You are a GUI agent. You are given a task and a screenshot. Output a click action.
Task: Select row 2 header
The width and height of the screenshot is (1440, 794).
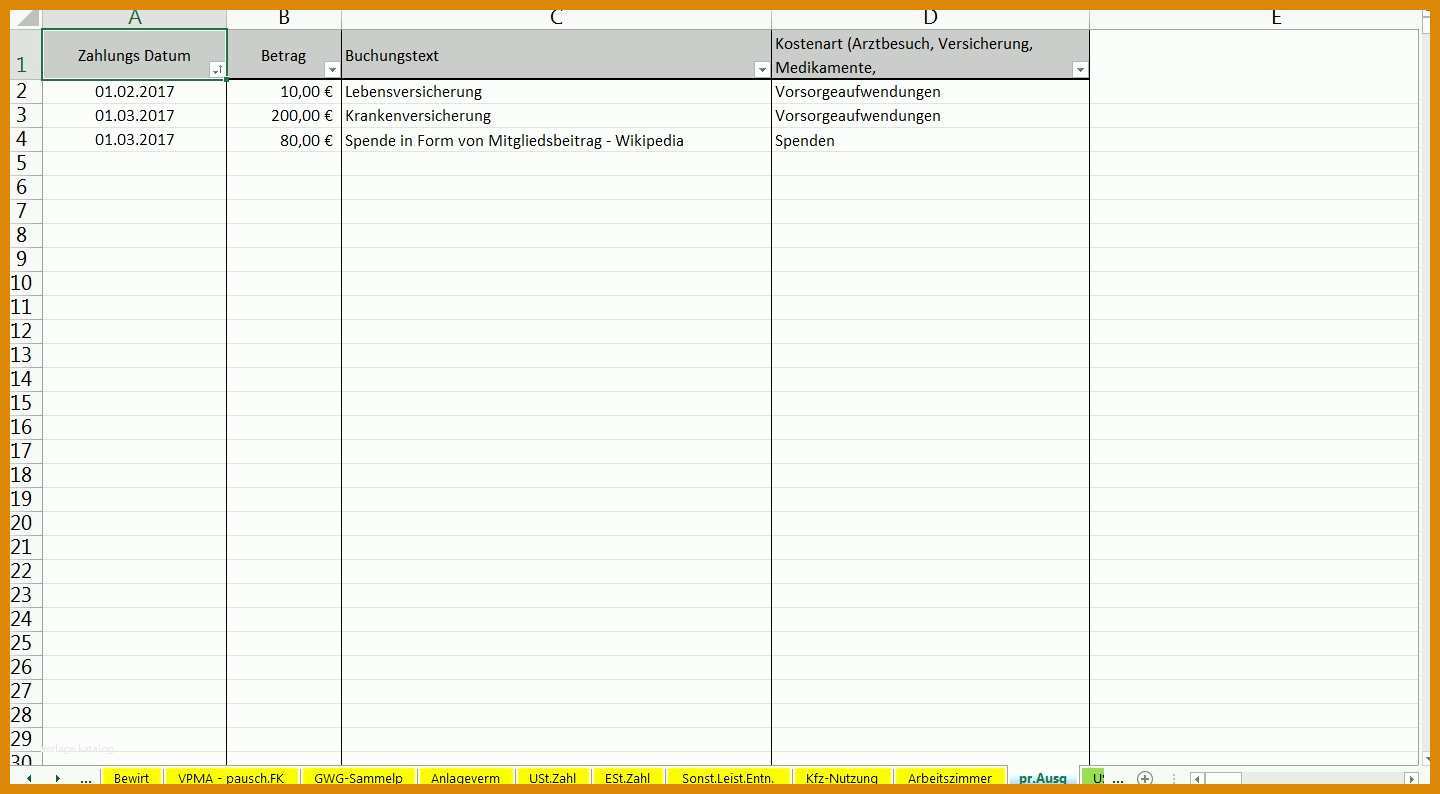tap(25, 91)
